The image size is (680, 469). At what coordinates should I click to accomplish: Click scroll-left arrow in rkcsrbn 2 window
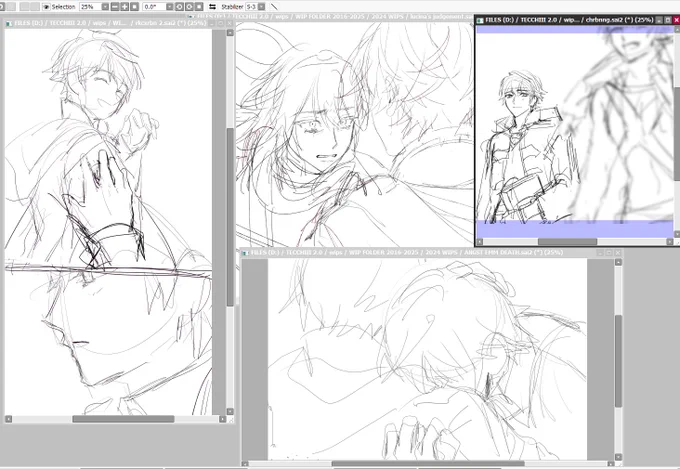click(8, 419)
